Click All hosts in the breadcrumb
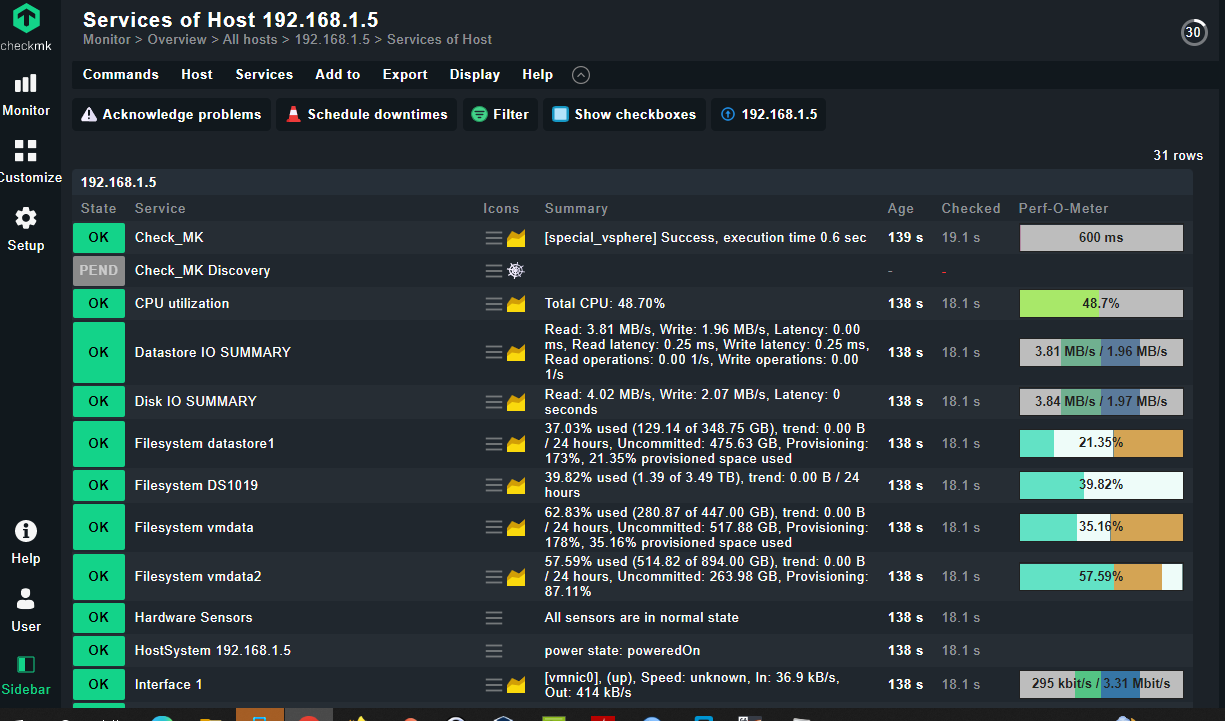The width and height of the screenshot is (1225, 721). click(x=250, y=40)
